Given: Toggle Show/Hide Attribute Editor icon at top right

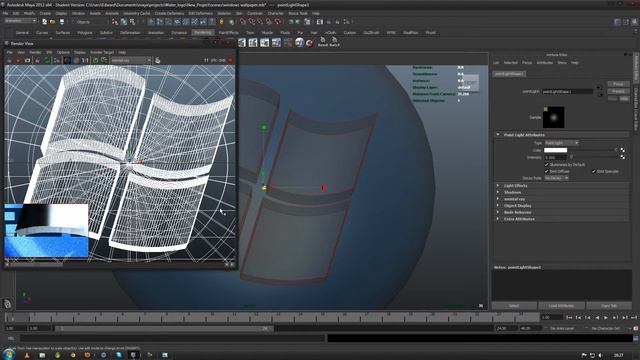Looking at the screenshot, I should pyautogui.click(x=618, y=22).
